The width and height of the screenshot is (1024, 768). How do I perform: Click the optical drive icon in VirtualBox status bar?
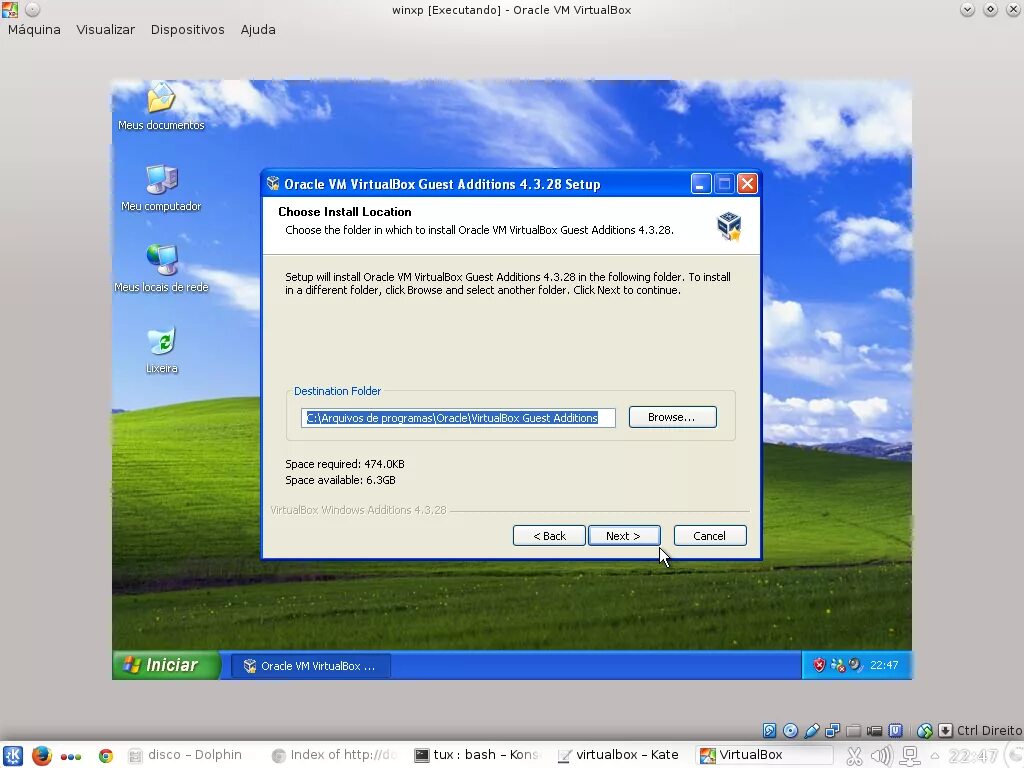pyautogui.click(x=790, y=730)
